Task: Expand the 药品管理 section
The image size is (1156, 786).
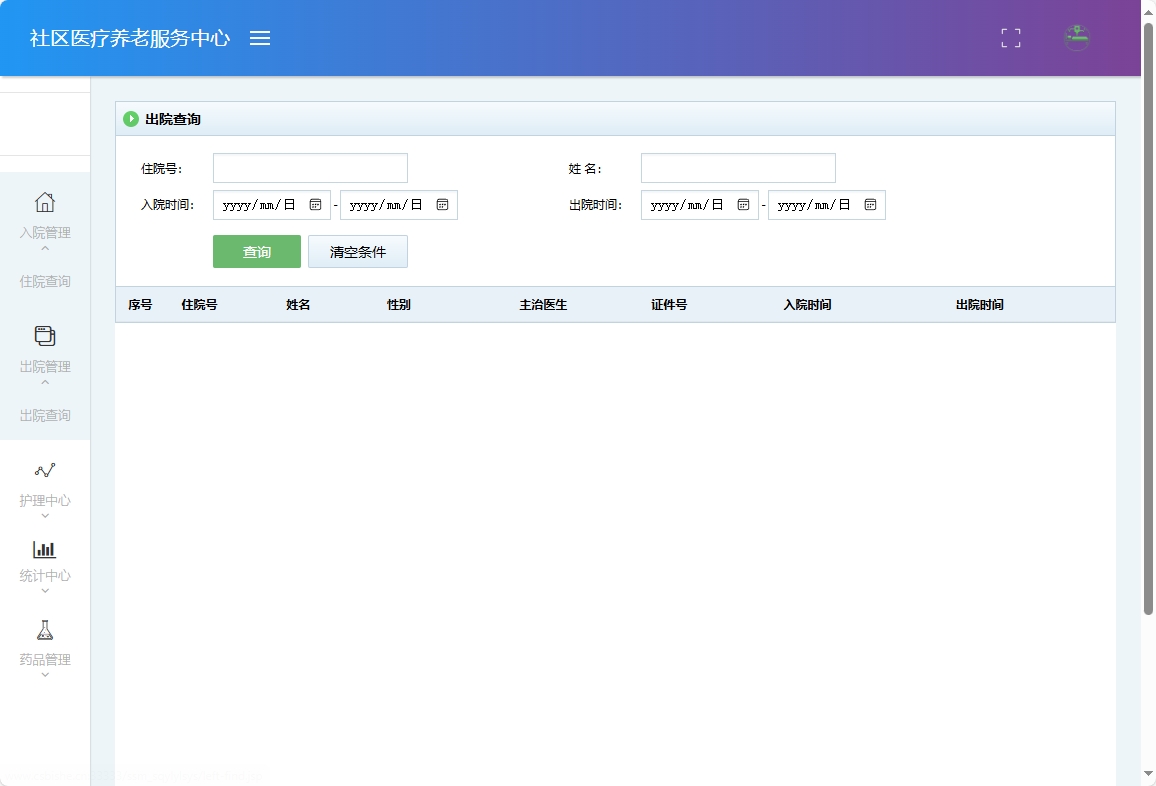Action: pos(44,673)
